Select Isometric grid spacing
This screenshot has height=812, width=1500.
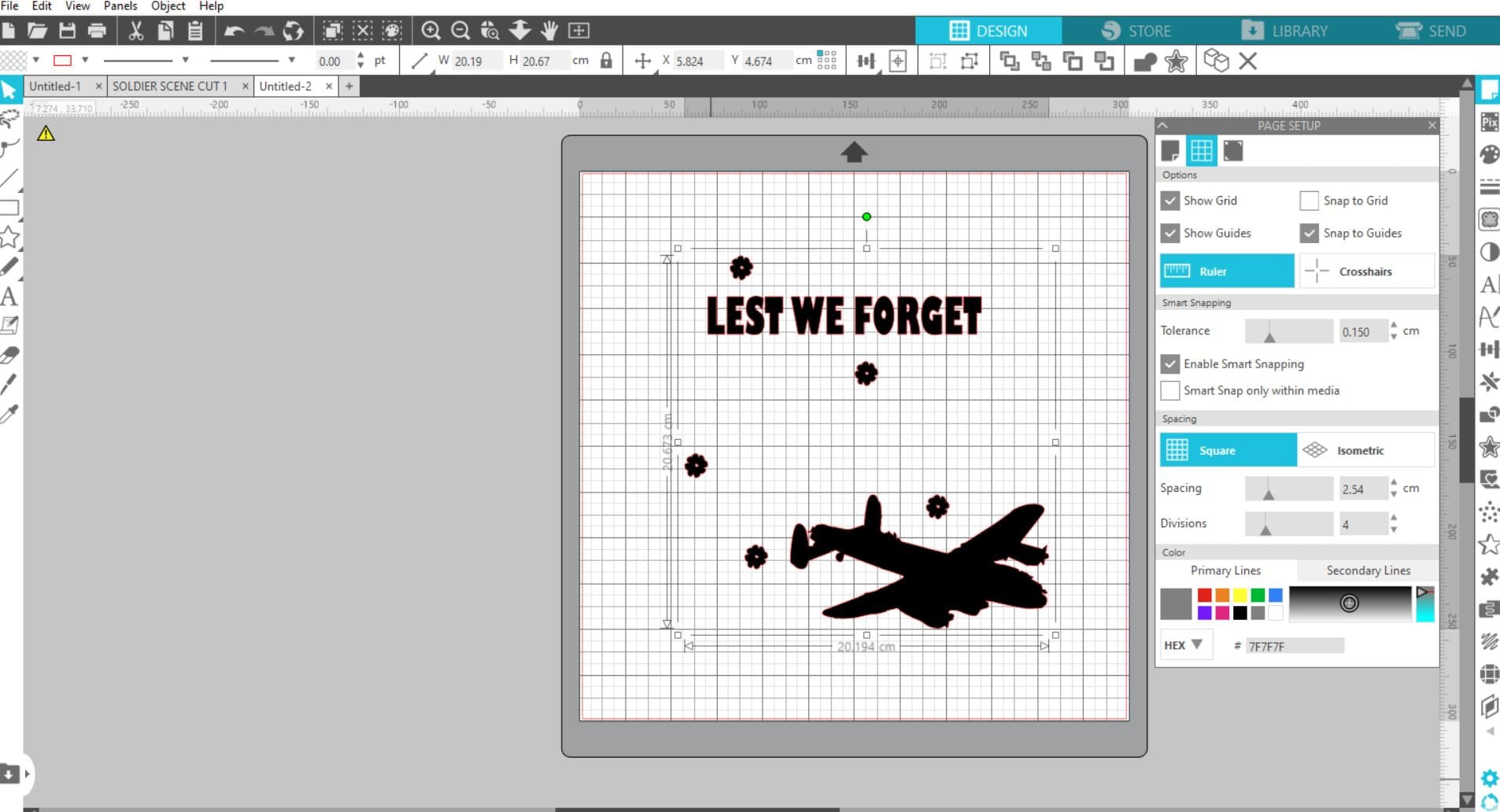pos(1366,450)
